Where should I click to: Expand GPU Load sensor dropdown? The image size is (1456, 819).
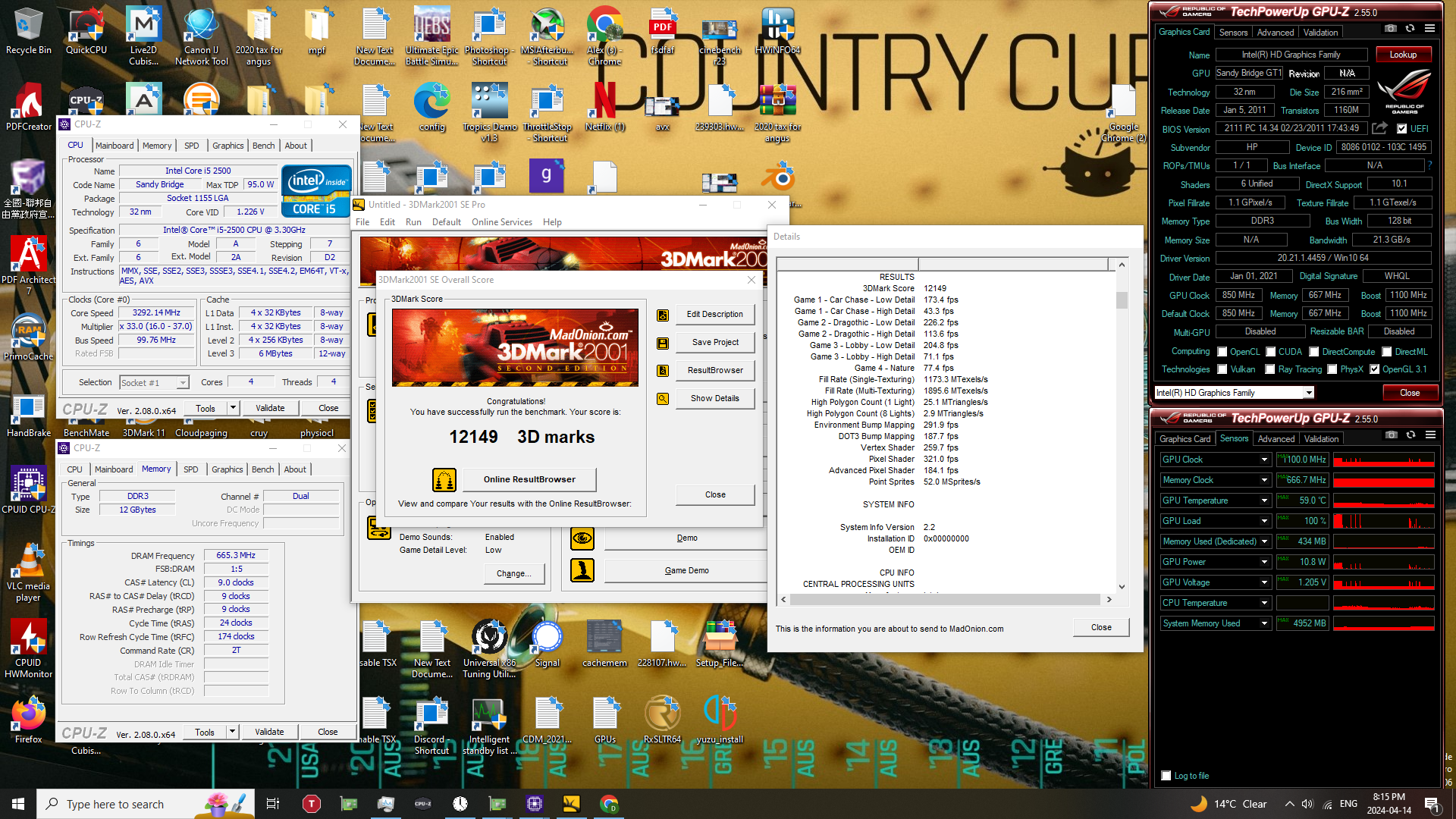(1264, 521)
